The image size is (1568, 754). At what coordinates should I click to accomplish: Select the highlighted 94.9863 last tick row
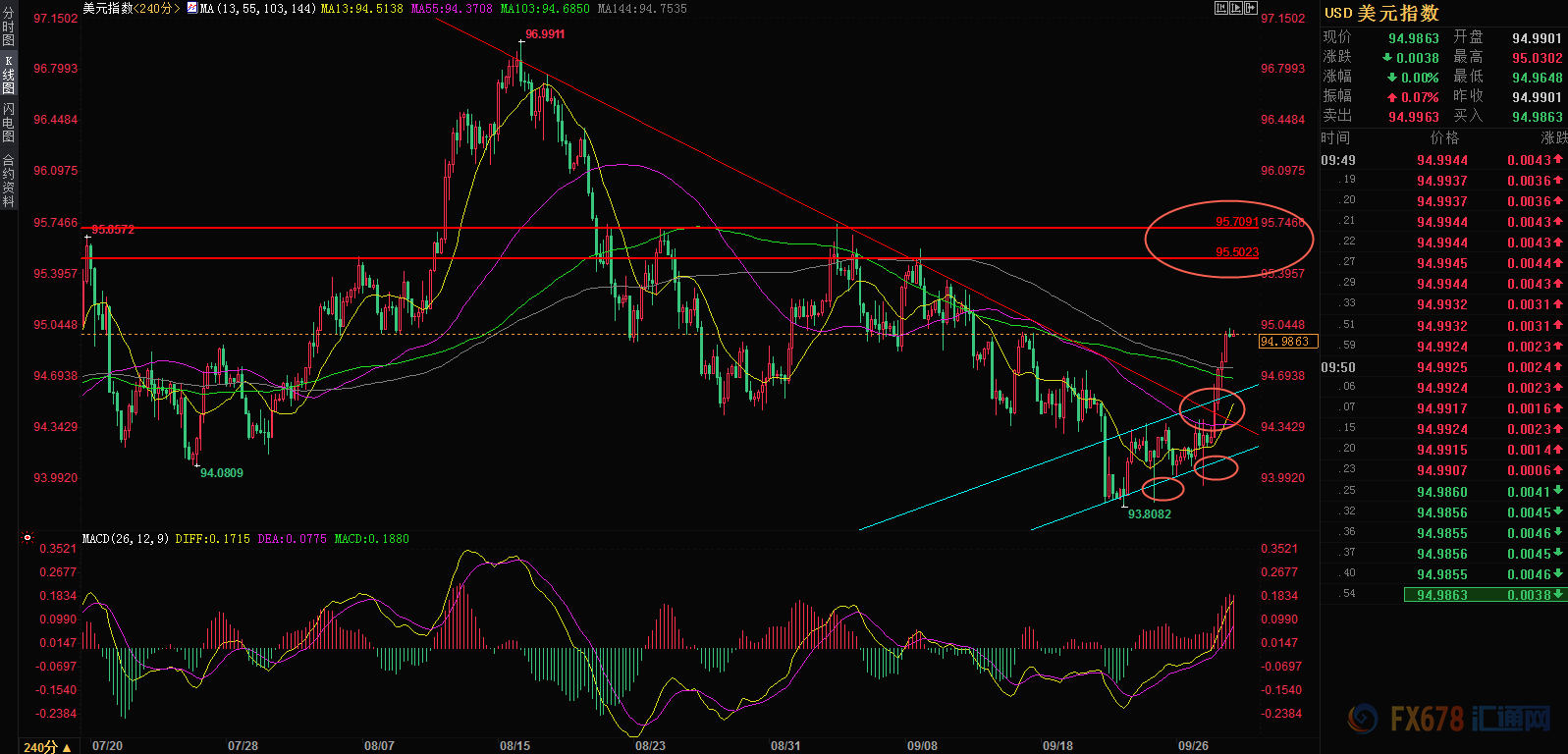1442,595
